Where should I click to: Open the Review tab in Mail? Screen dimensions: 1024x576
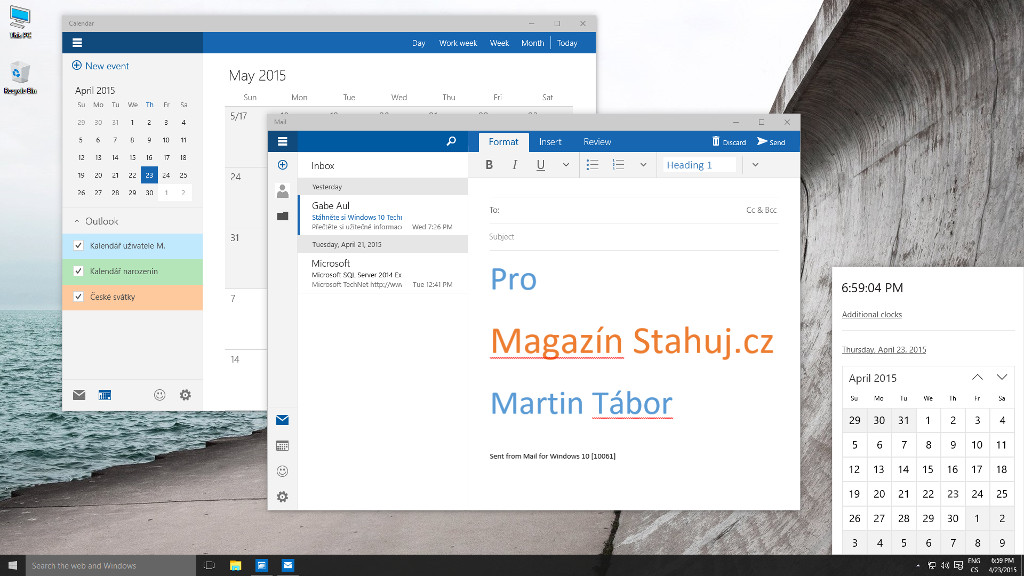tap(597, 142)
